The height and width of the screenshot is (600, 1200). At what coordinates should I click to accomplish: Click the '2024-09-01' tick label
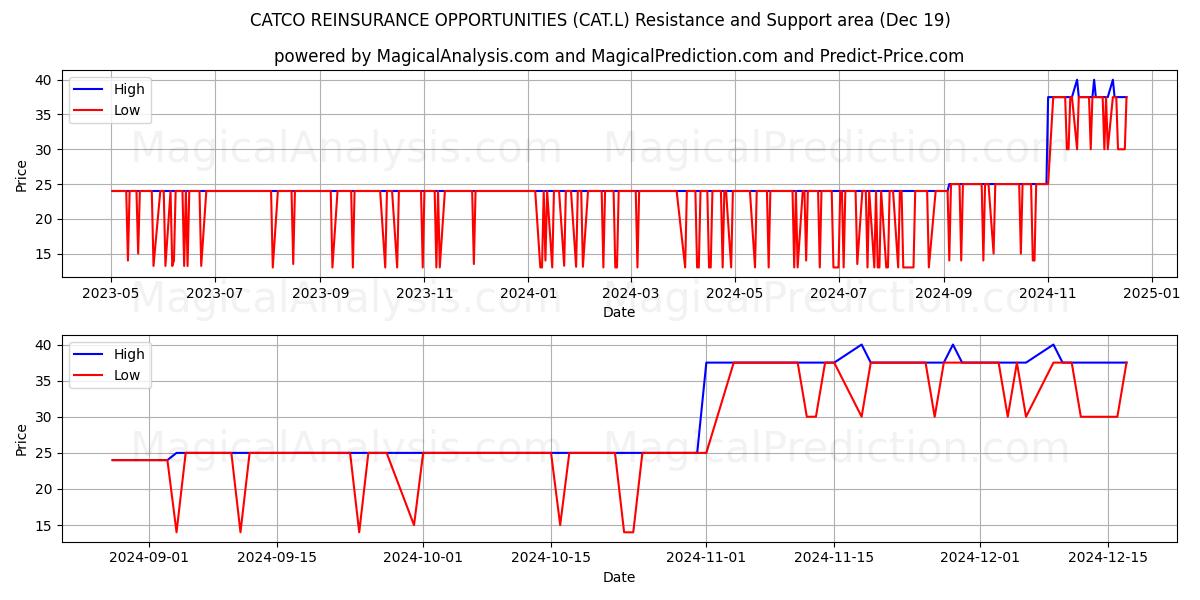click(149, 557)
